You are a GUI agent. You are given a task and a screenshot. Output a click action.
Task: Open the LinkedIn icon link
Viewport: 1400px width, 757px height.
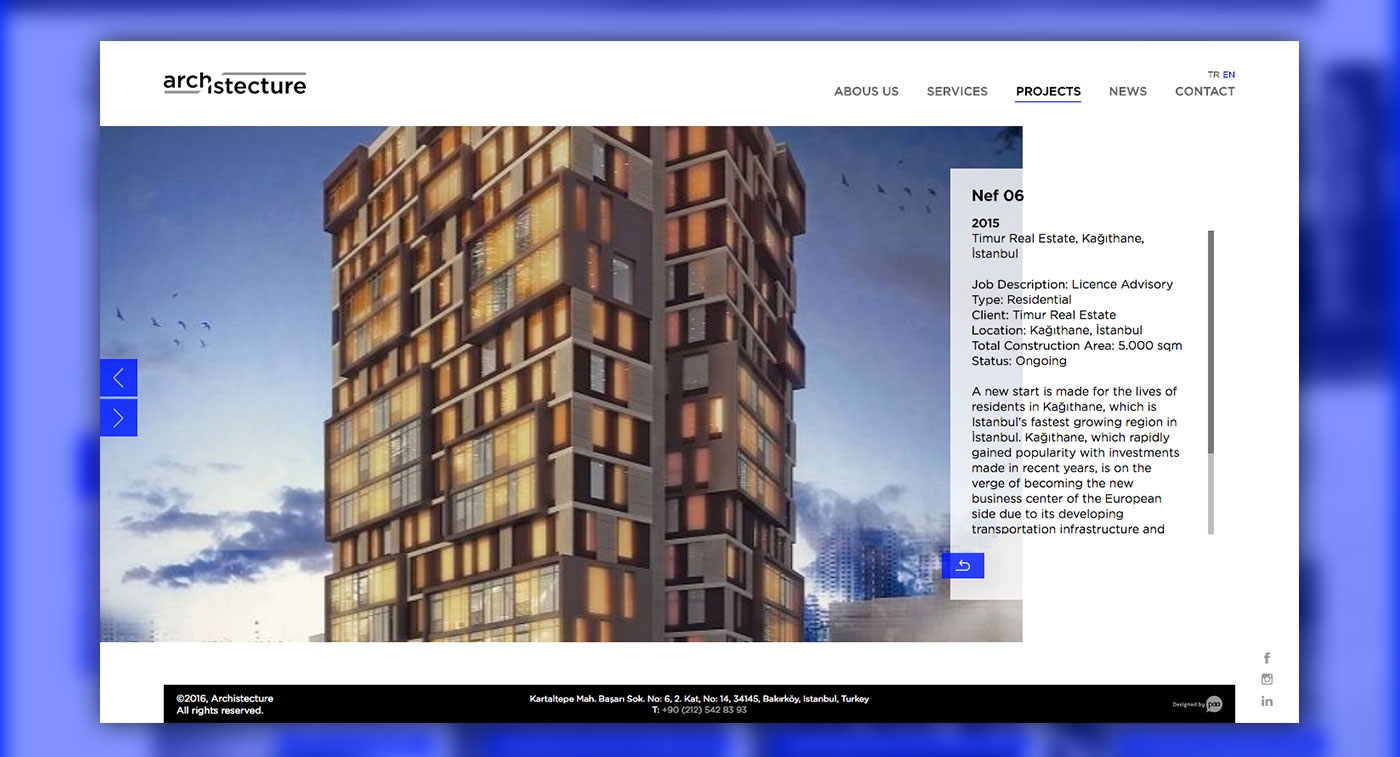click(1266, 700)
